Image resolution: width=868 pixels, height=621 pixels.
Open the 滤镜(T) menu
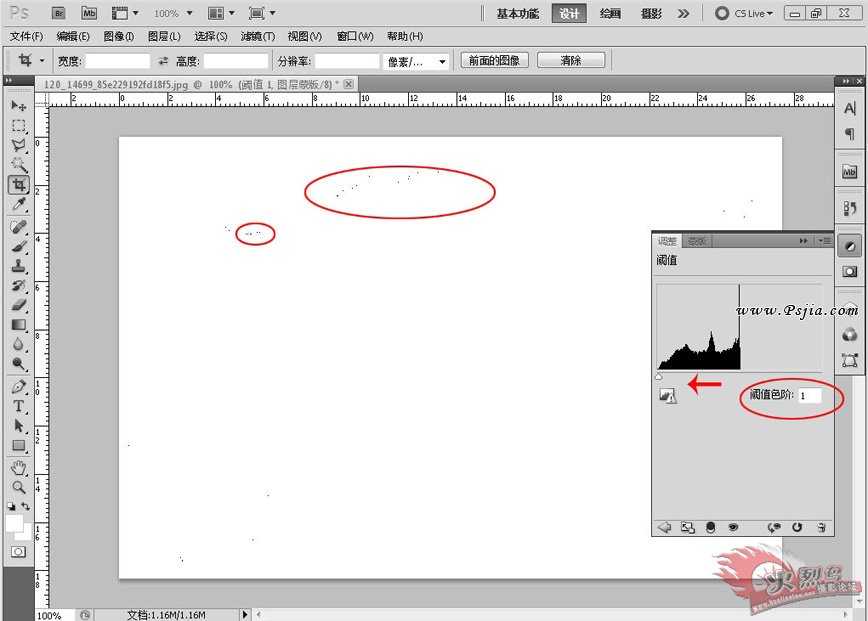[257, 37]
